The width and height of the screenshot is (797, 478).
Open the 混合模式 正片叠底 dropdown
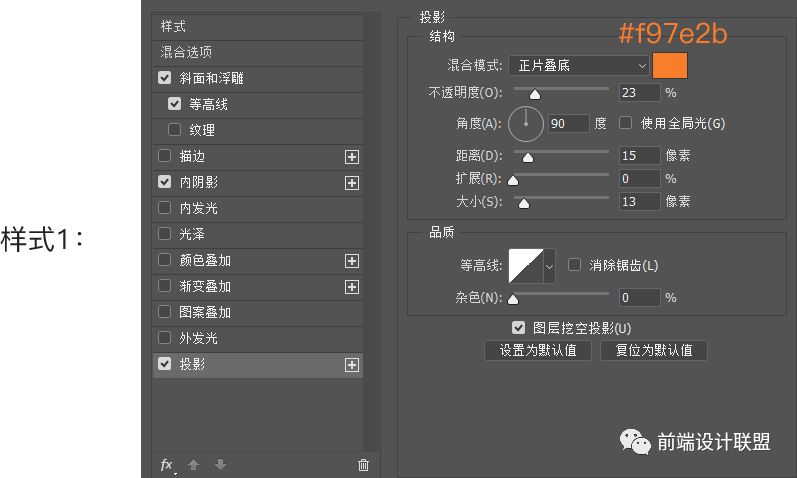point(579,66)
